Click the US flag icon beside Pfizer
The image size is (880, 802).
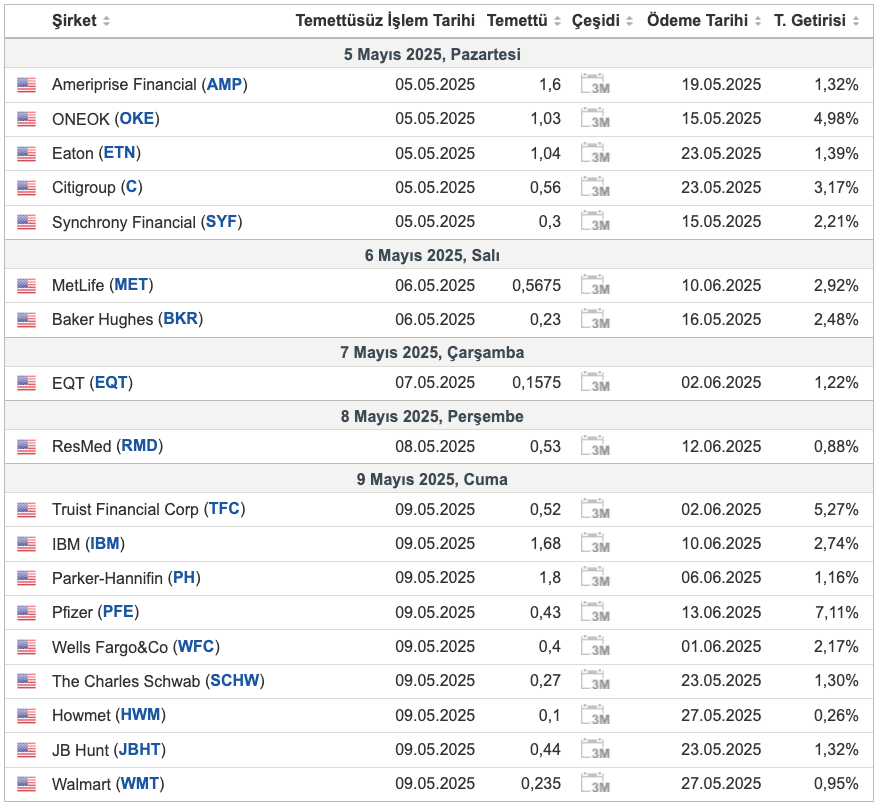click(26, 613)
